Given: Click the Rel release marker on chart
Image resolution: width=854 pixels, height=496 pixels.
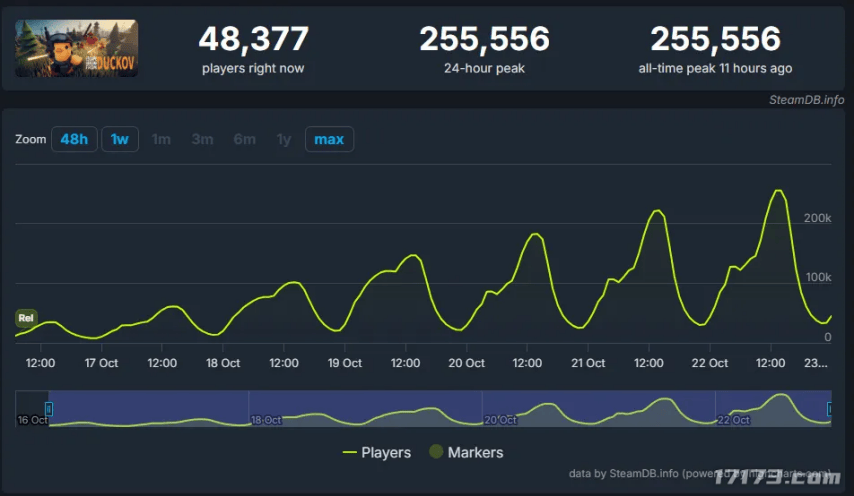Looking at the screenshot, I should tap(26, 318).
